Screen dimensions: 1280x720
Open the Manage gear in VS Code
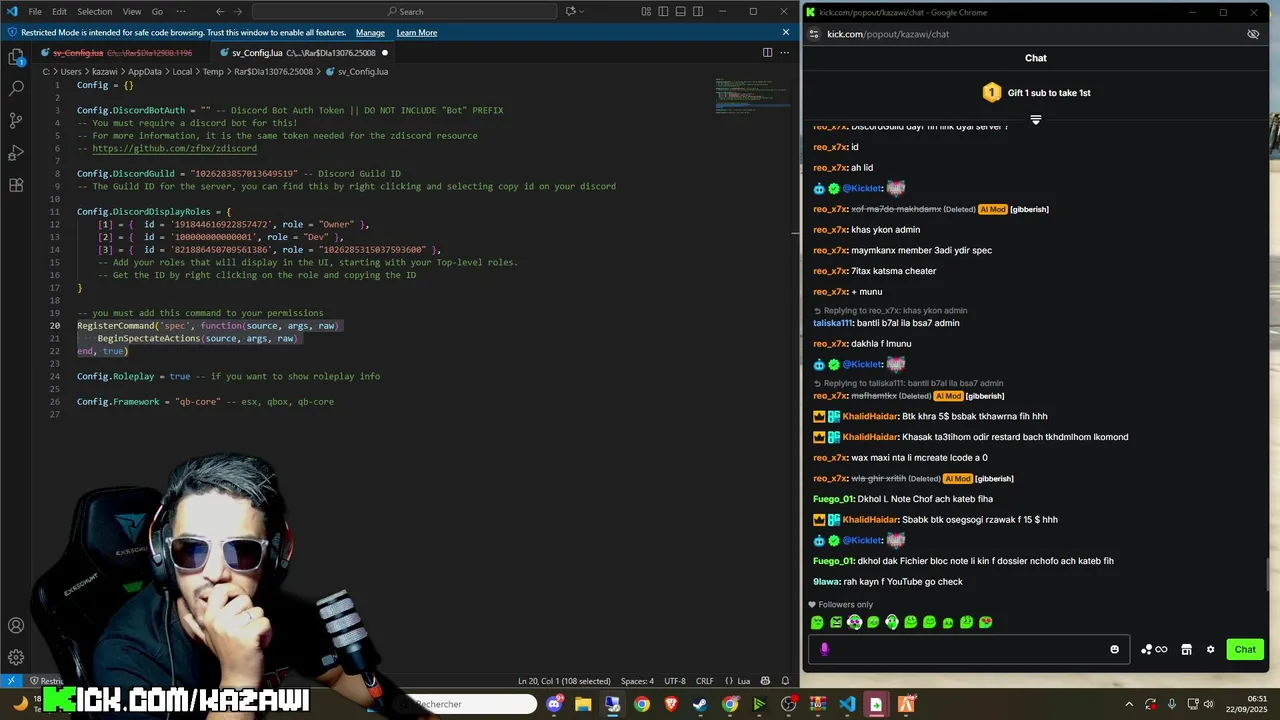click(16, 658)
